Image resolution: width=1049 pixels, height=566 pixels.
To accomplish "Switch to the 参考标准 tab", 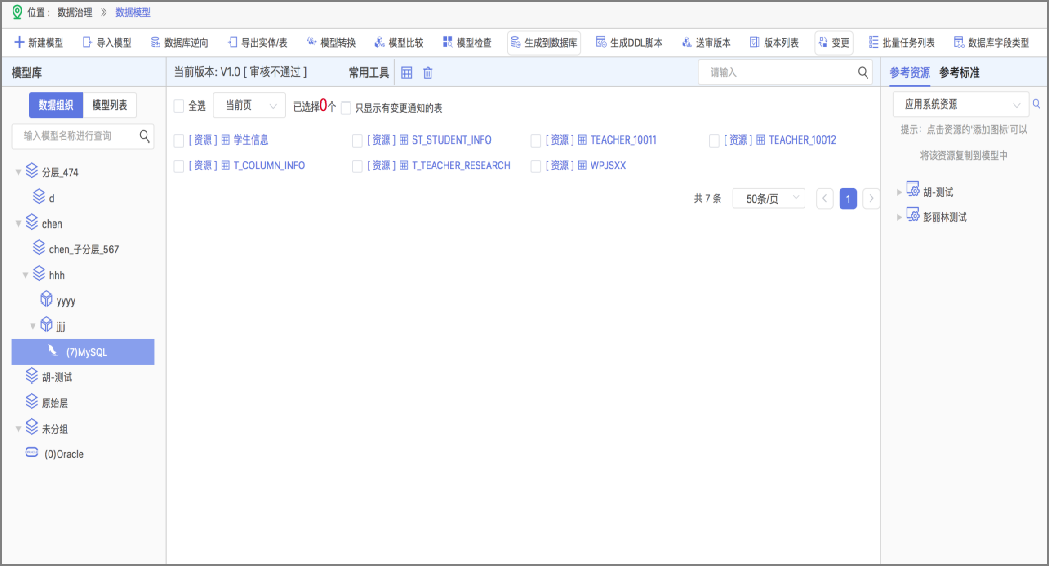I will (x=959, y=73).
